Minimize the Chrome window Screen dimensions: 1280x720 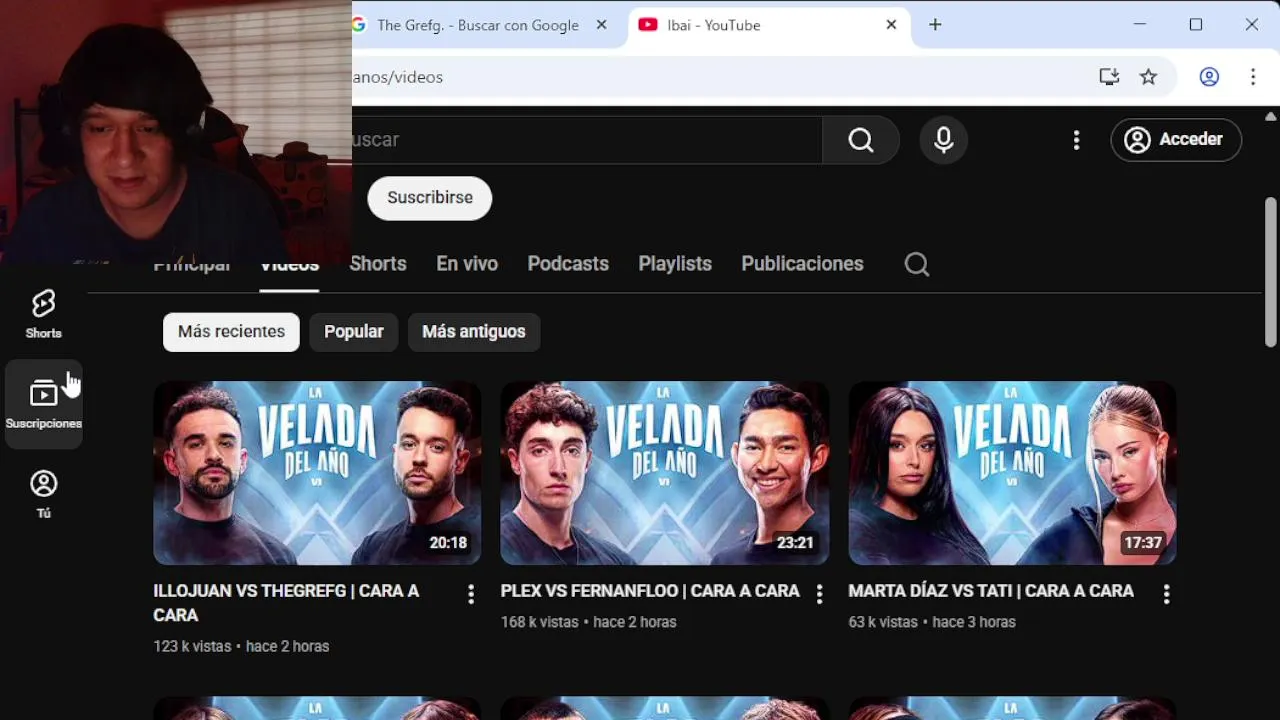(1139, 25)
